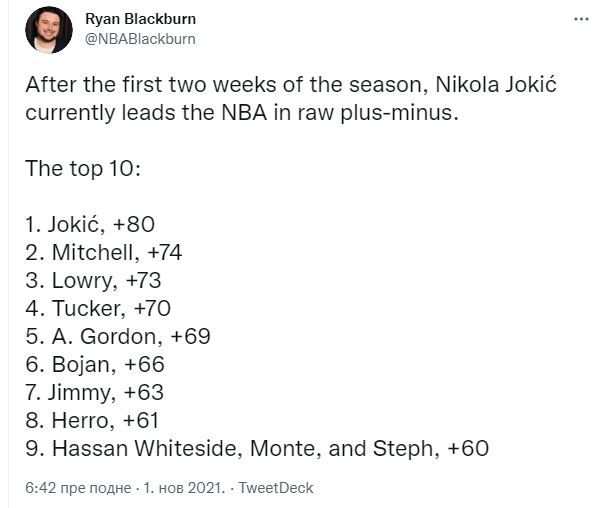593x508 pixels.
Task: Click the word 'plus-minus' in the tweet
Action: click(x=399, y=113)
